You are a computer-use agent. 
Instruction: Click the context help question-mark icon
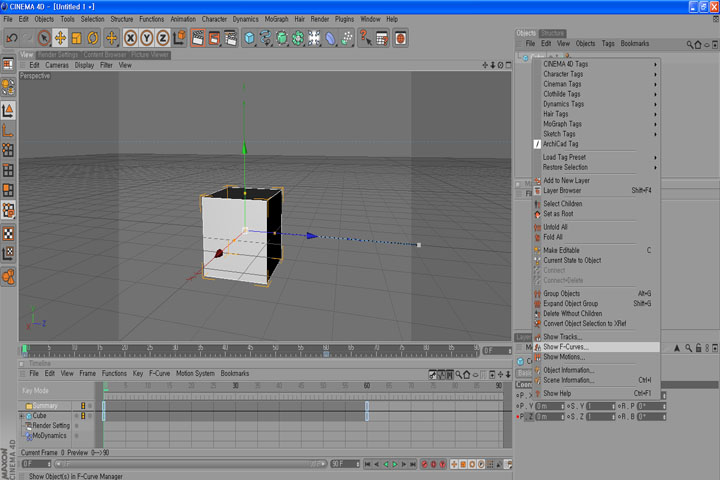coord(366,38)
